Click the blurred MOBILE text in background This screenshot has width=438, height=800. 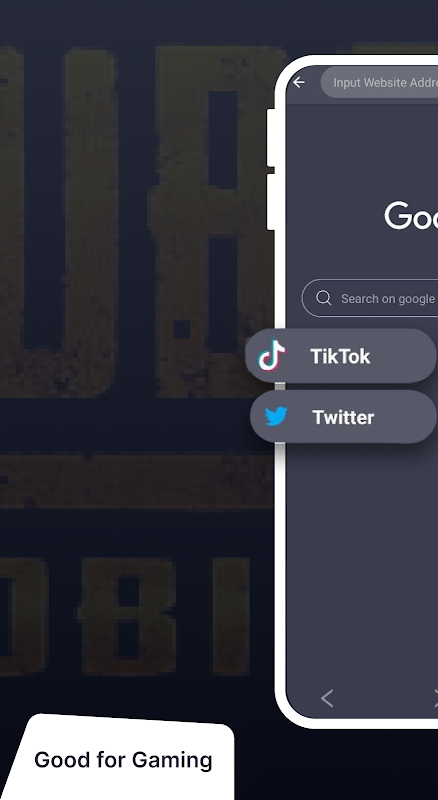click(125, 616)
